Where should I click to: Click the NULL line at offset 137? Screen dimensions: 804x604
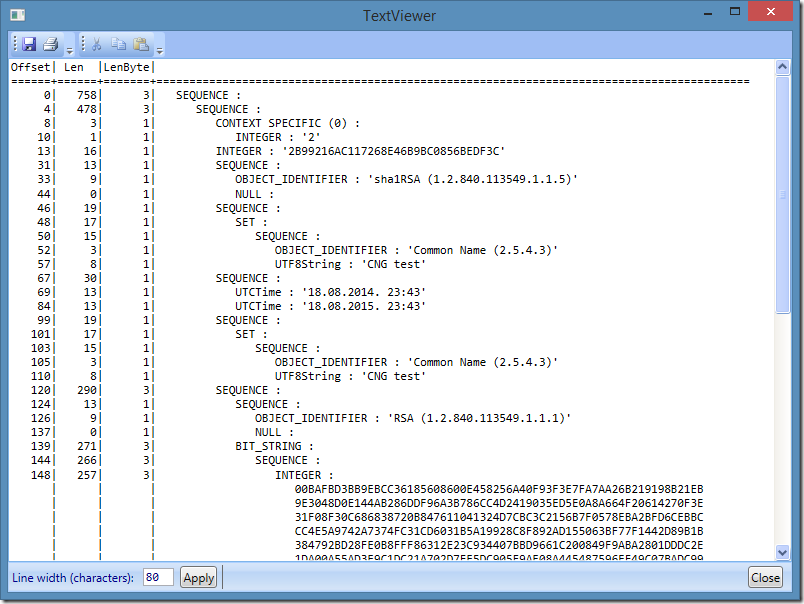point(274,432)
